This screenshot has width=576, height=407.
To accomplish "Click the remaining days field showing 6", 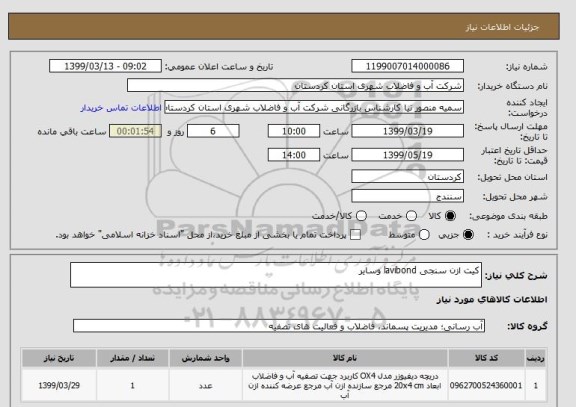I will coord(213,131).
